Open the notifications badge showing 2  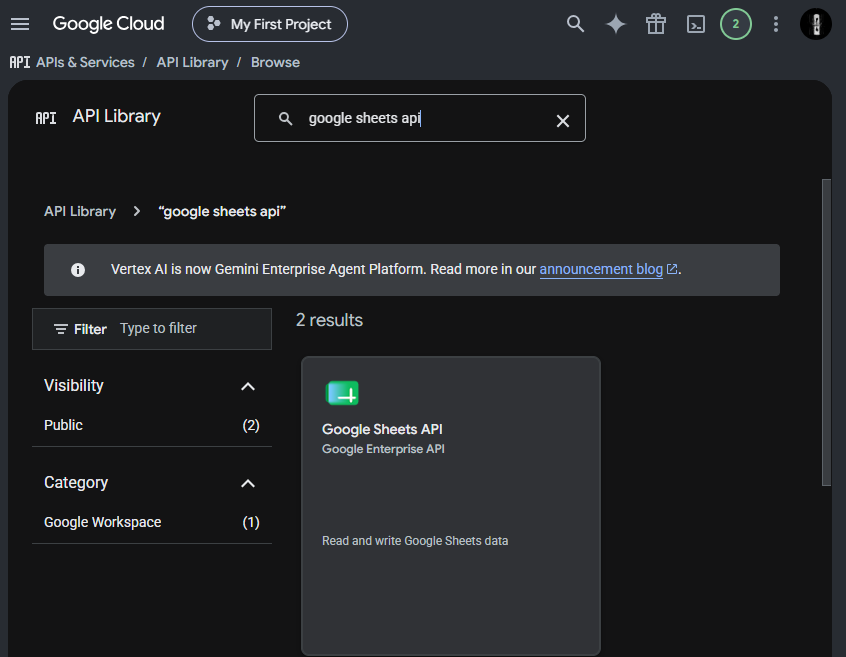point(735,24)
